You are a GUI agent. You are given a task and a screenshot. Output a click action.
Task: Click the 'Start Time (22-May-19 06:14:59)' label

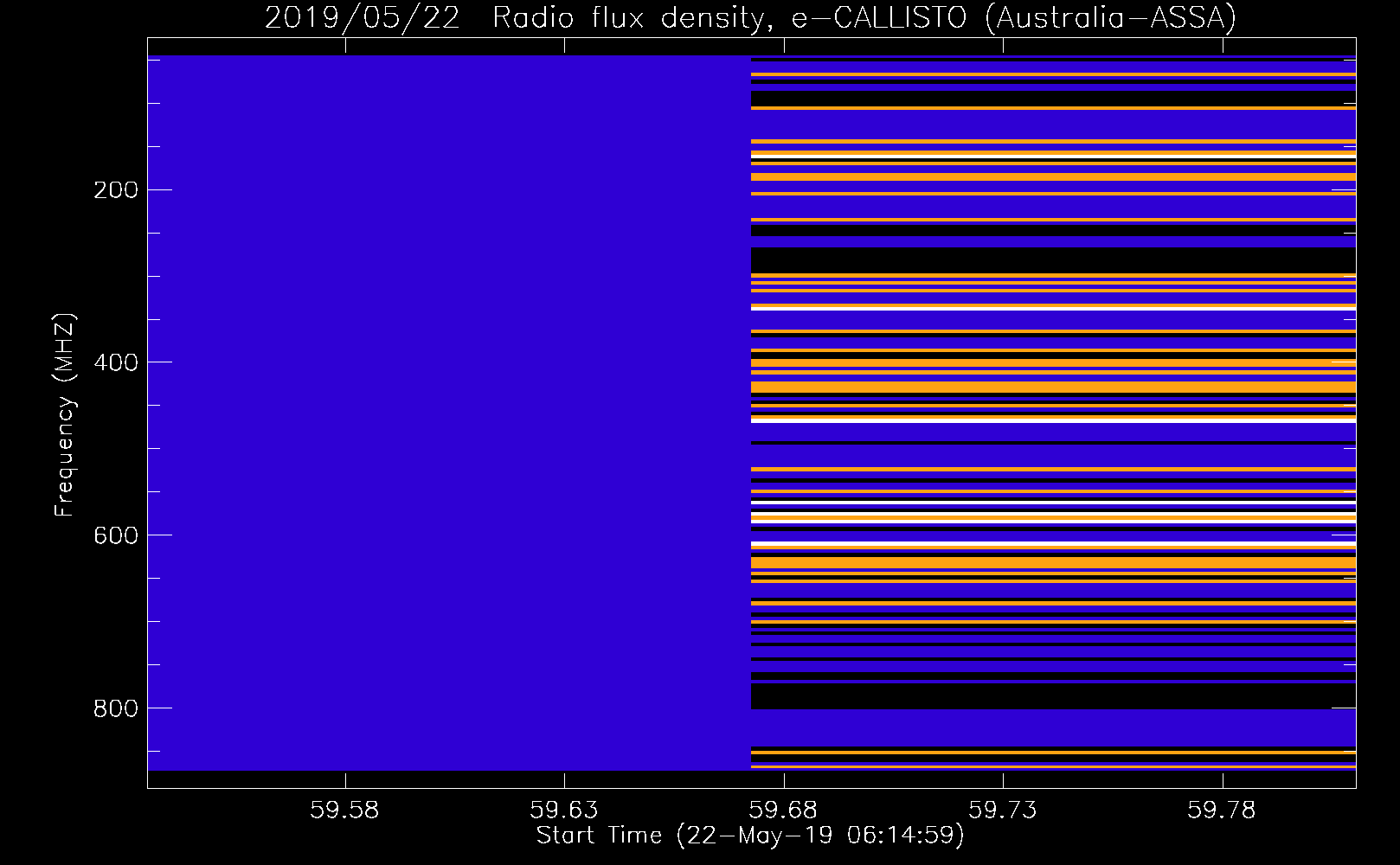(x=750, y=836)
